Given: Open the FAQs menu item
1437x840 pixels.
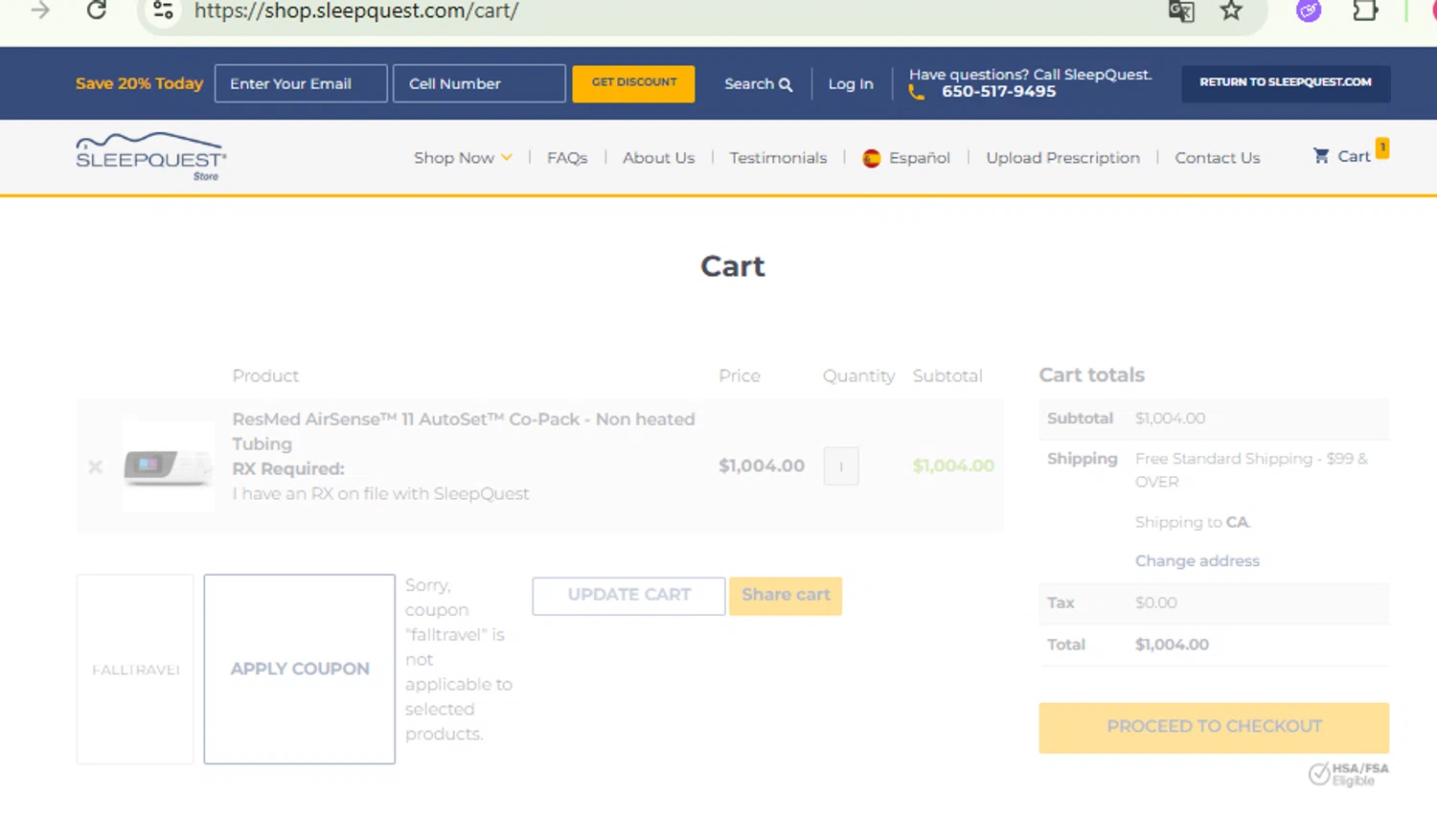Looking at the screenshot, I should (x=567, y=158).
